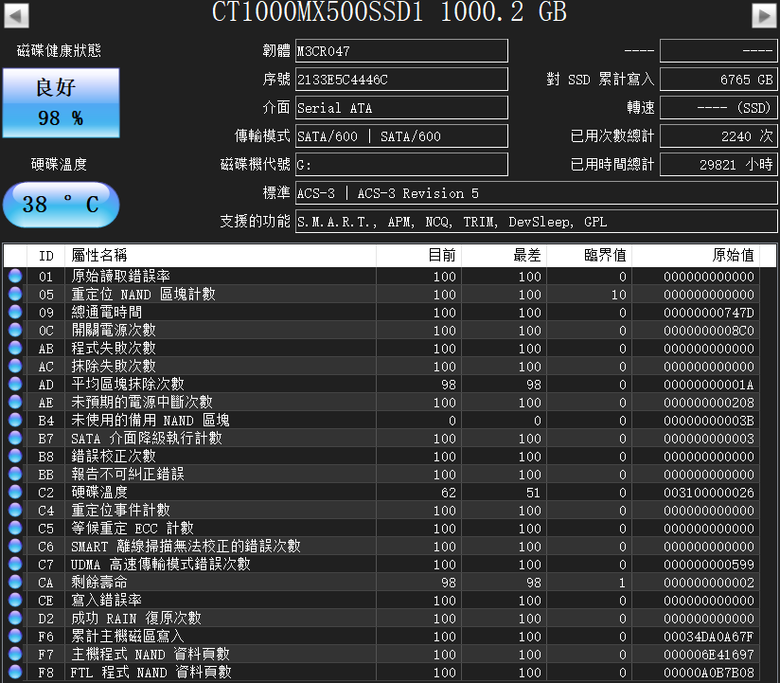Click the transfer mode field SATA/600 | SATA/600
The height and width of the screenshot is (683, 780).
(401, 136)
